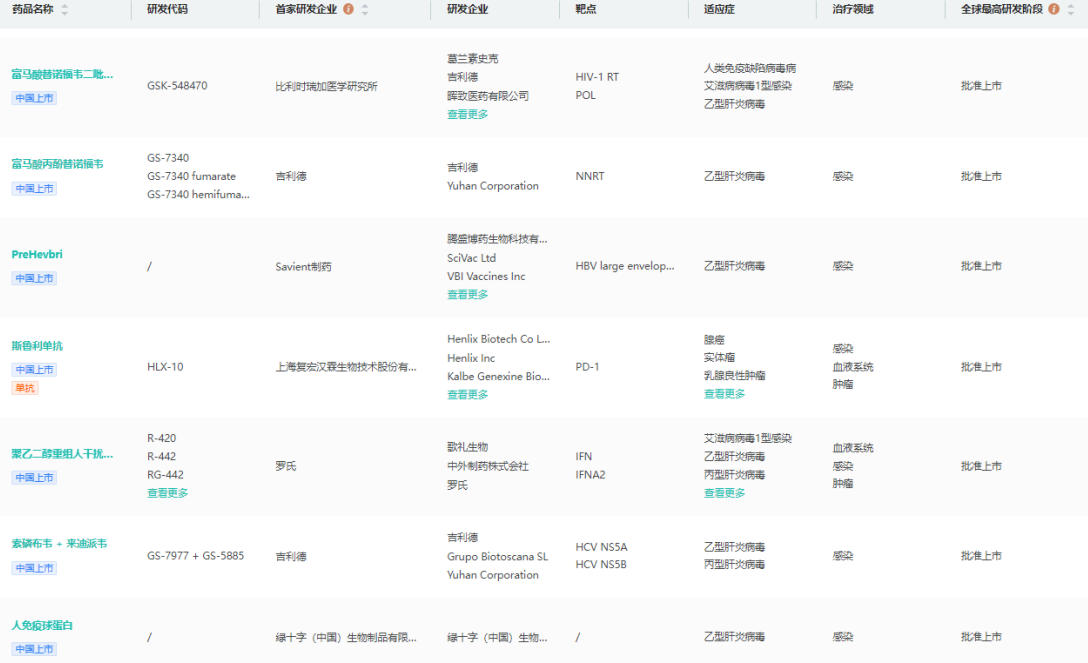Click company Henlix Inc

(x=470, y=358)
